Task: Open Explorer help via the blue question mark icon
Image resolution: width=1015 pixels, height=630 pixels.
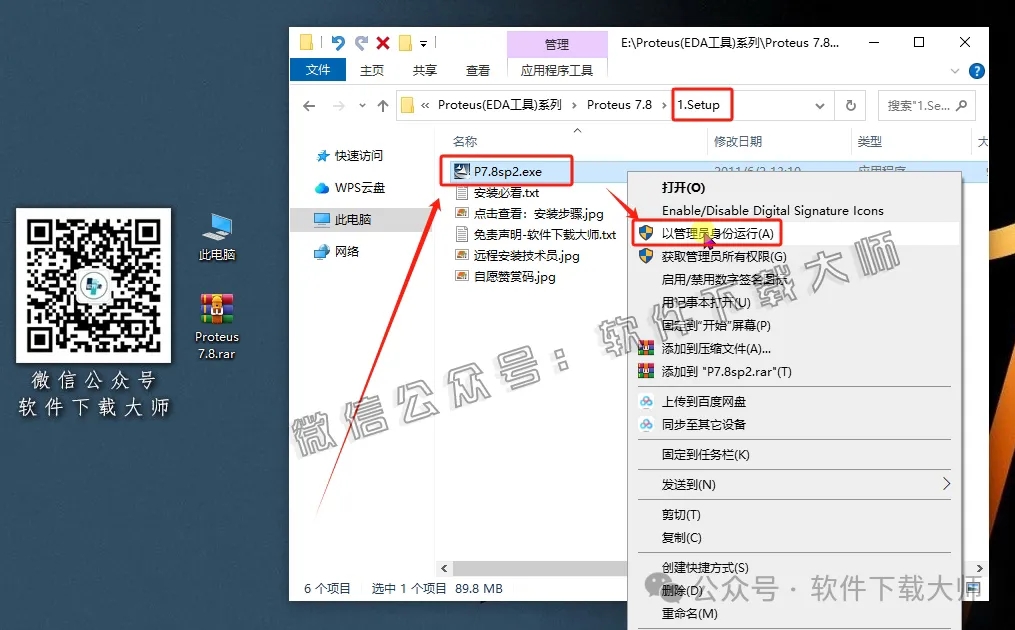Action: 976,70
